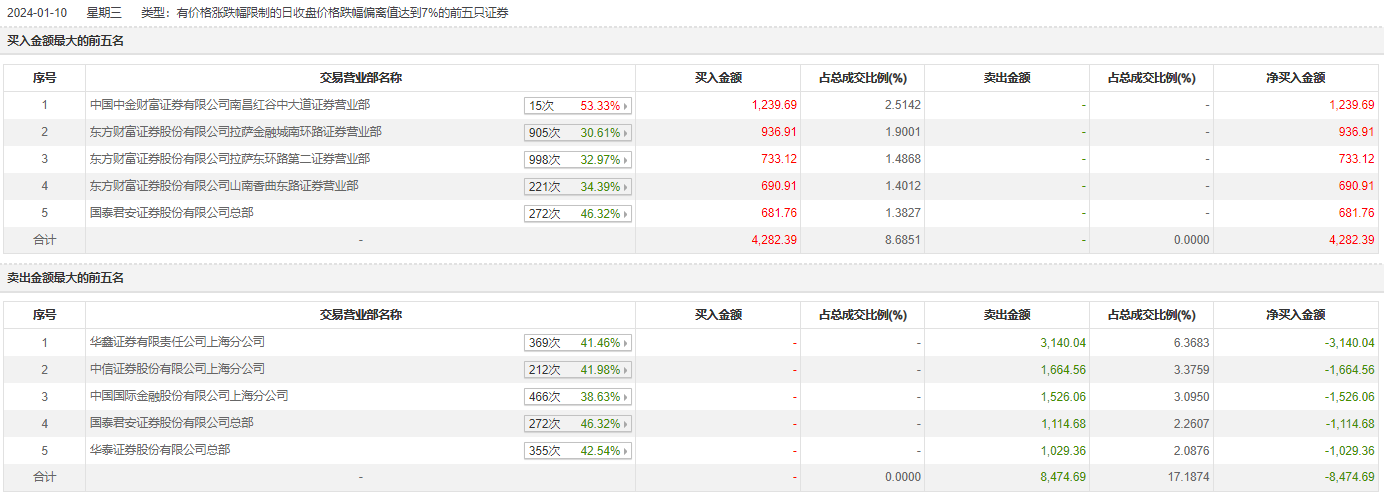Click 净买入金额 header in the sell table
Image resolution: width=1384 pixels, height=493 pixels.
tap(1295, 315)
